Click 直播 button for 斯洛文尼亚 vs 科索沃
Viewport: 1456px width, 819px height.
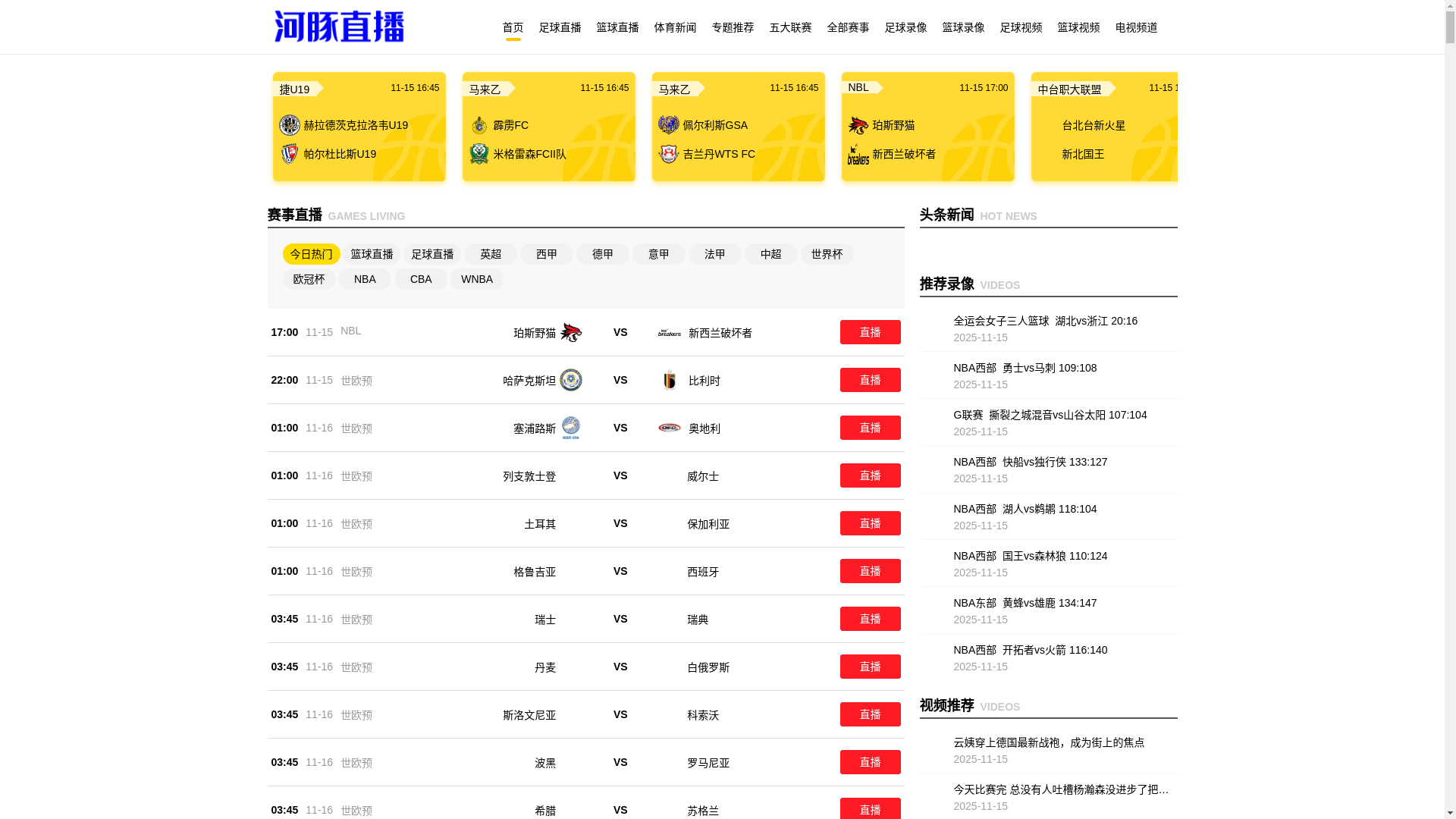870,714
